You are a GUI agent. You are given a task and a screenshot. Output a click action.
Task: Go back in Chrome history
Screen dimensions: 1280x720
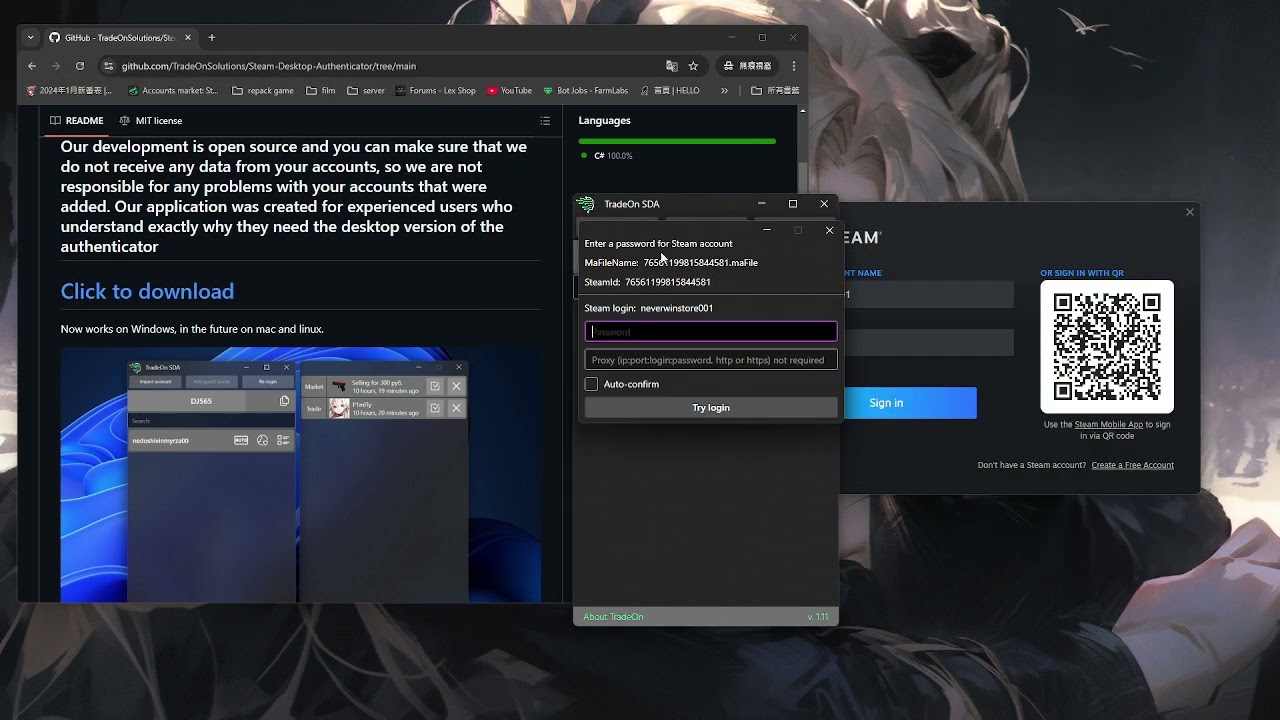click(32, 66)
